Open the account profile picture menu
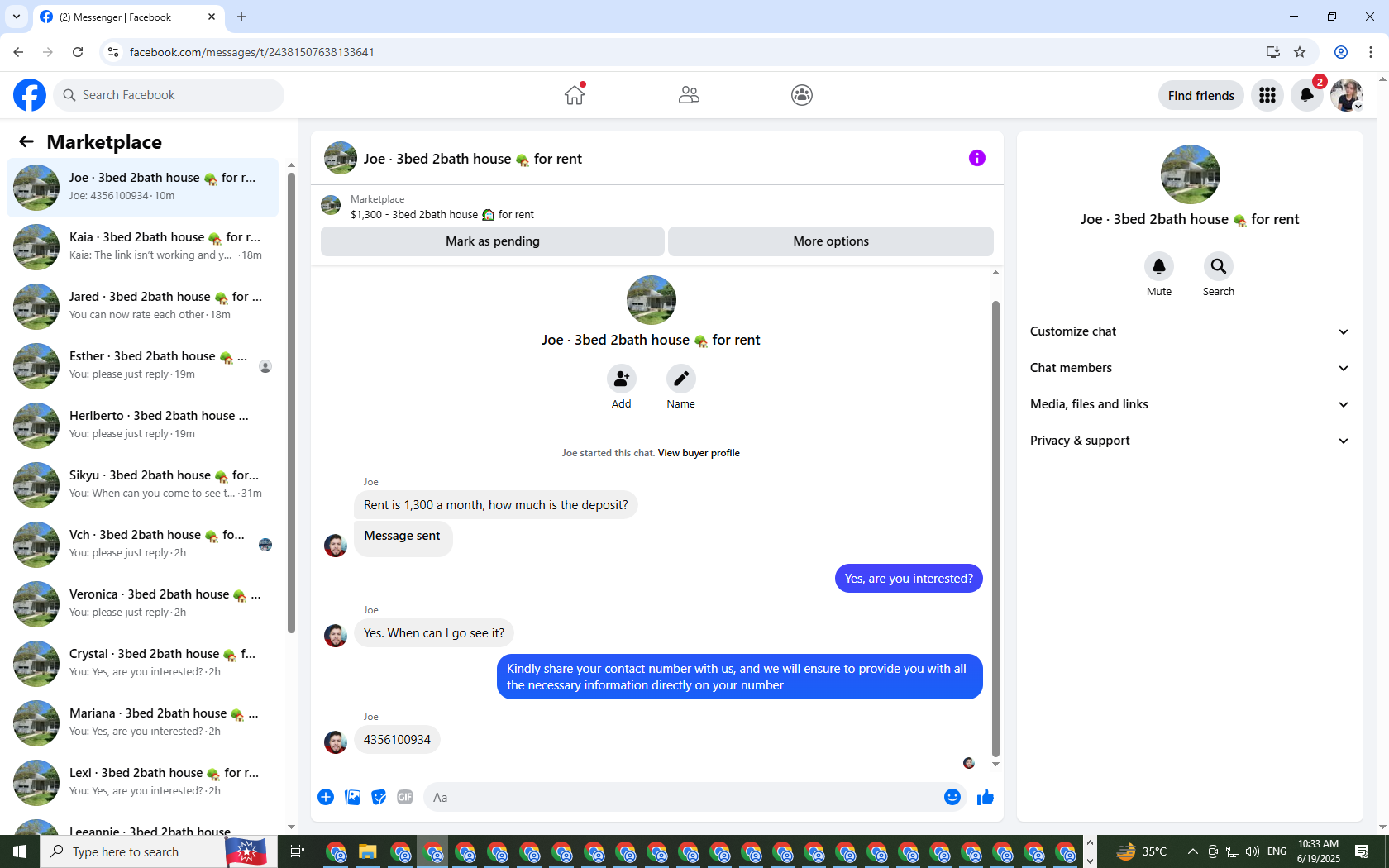1389x868 pixels. click(x=1347, y=95)
